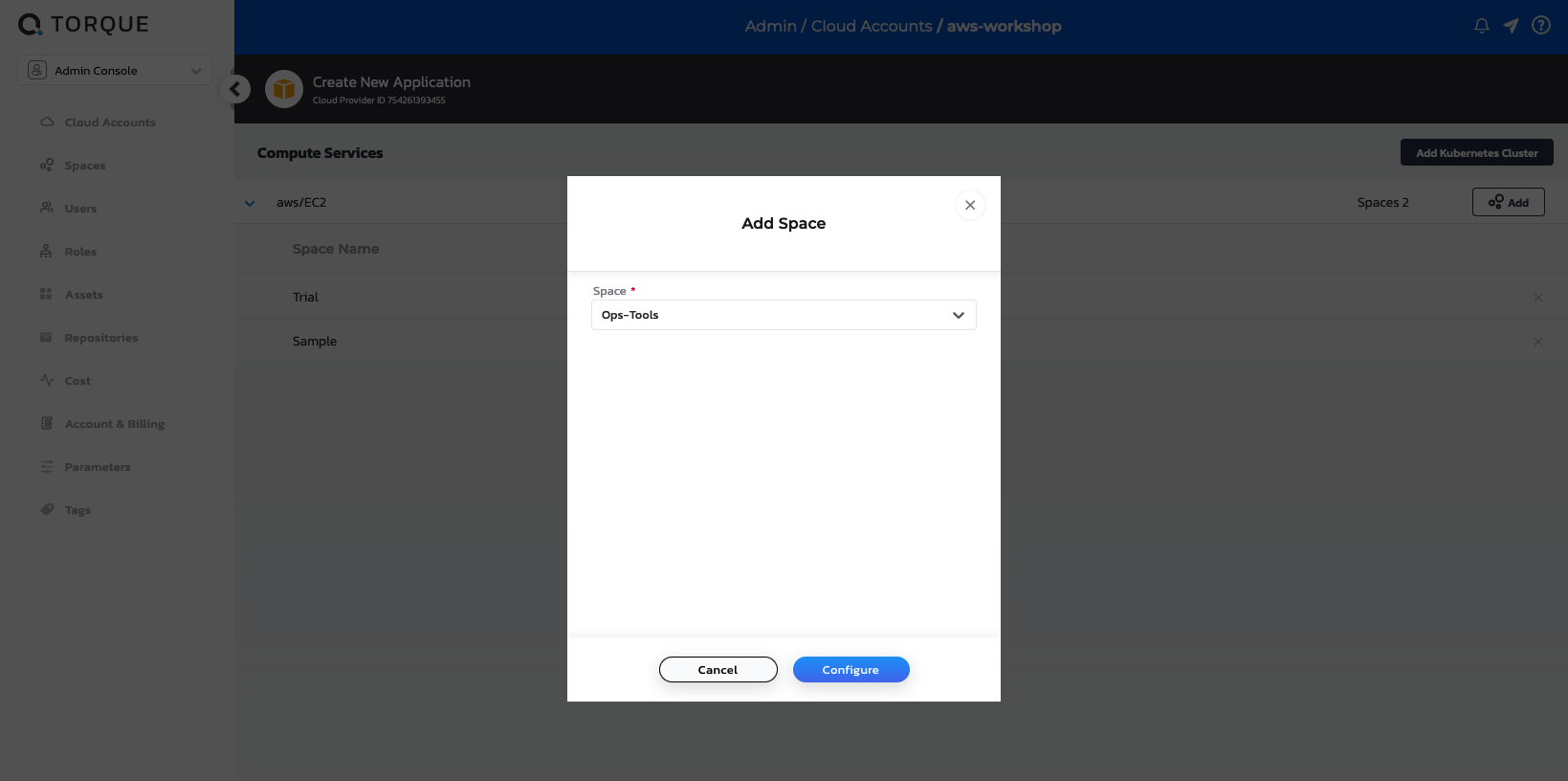Open Repositories in sidebar
Image resolution: width=1568 pixels, height=781 pixels.
[89, 338]
